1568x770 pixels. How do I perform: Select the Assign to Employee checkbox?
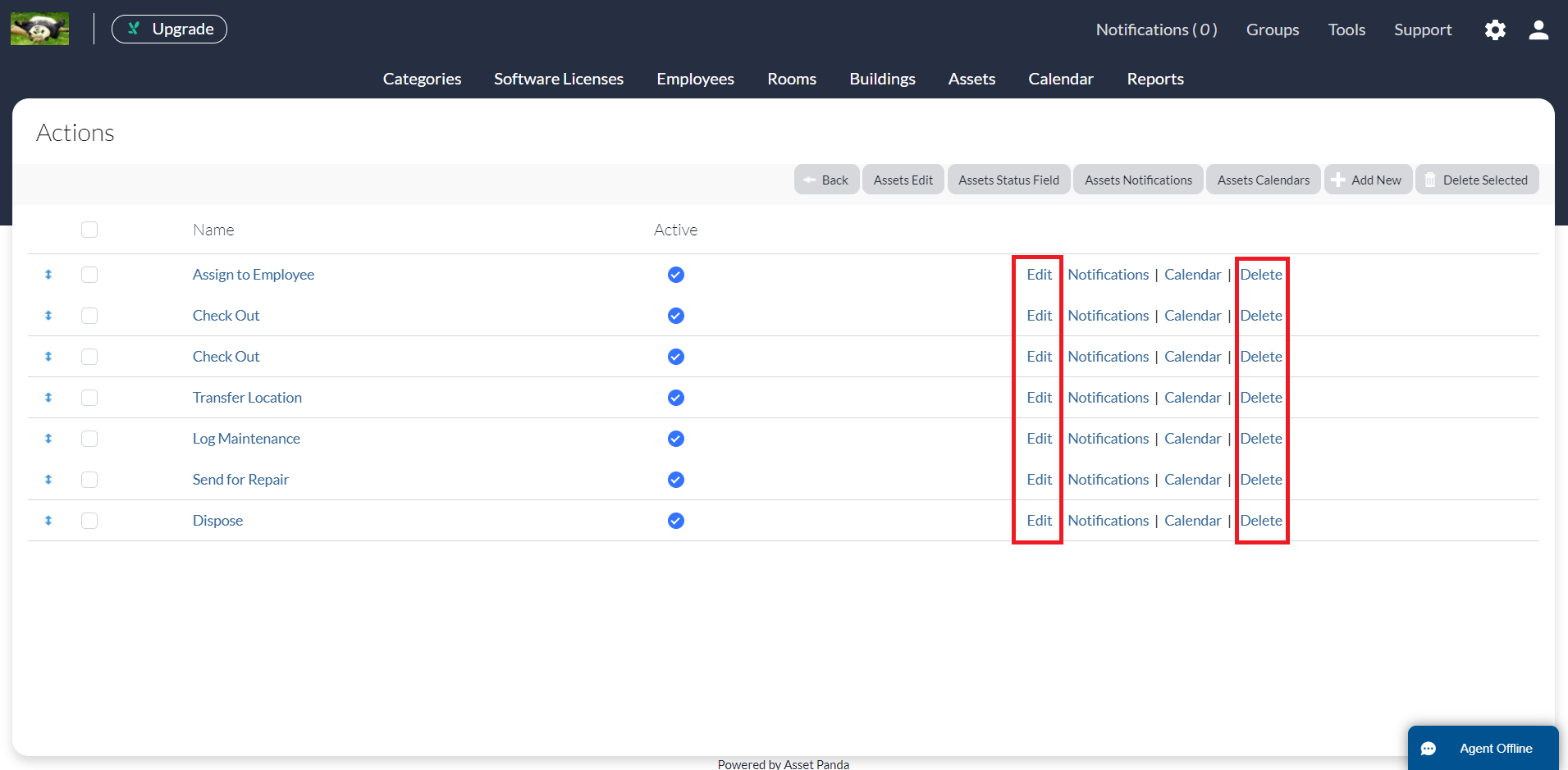(89, 275)
